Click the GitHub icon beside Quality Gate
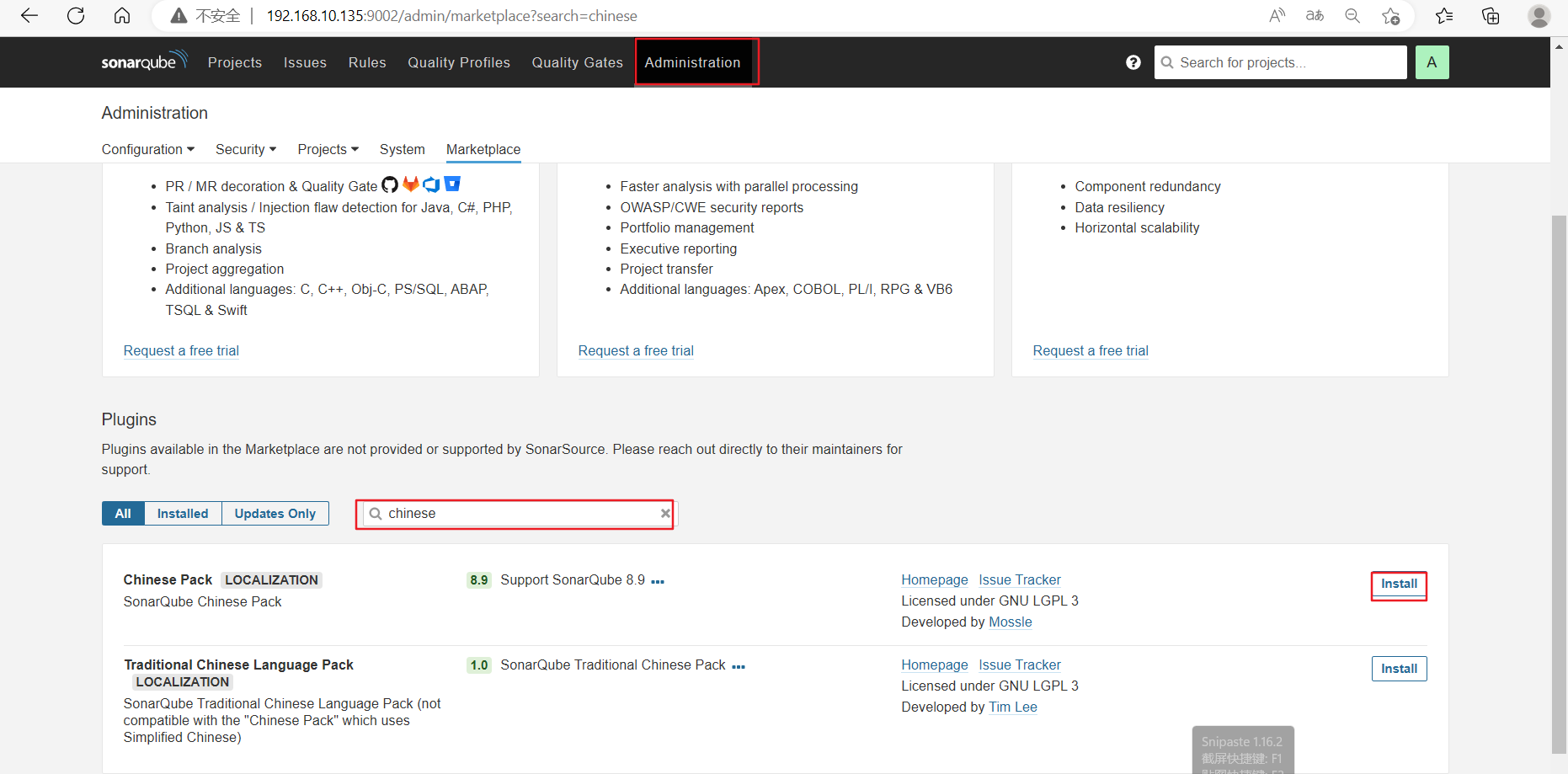 390,184
